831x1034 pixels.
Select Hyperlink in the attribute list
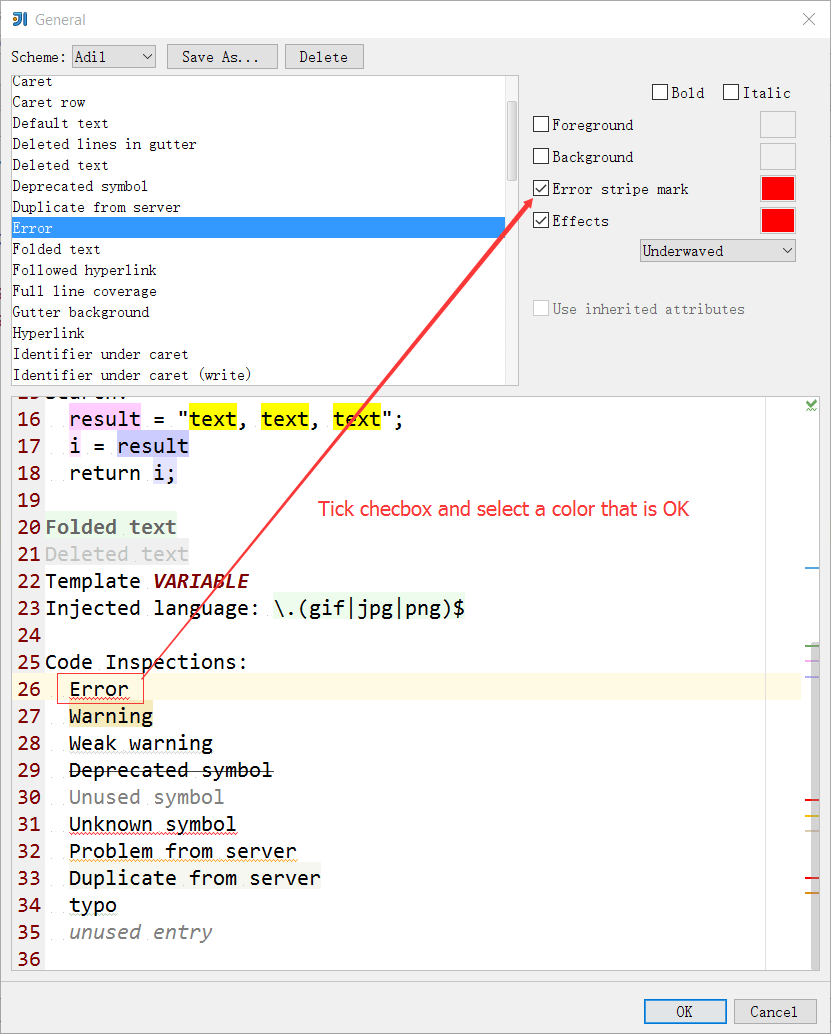(47, 332)
